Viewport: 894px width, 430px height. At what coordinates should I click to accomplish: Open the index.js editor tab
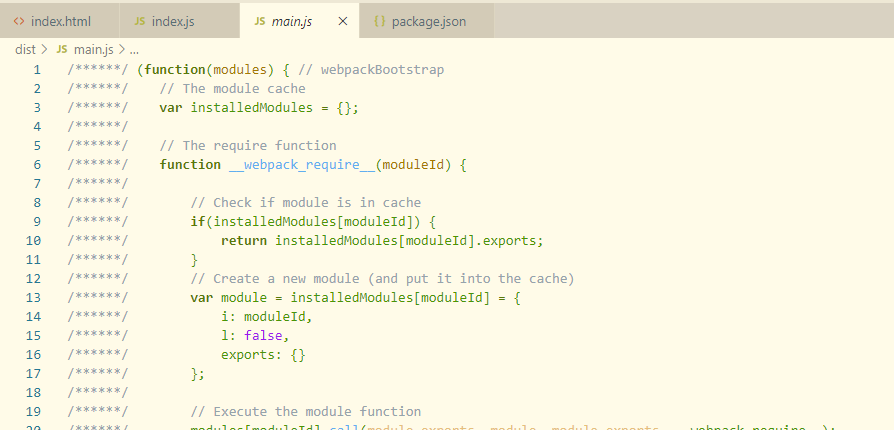coord(180,22)
